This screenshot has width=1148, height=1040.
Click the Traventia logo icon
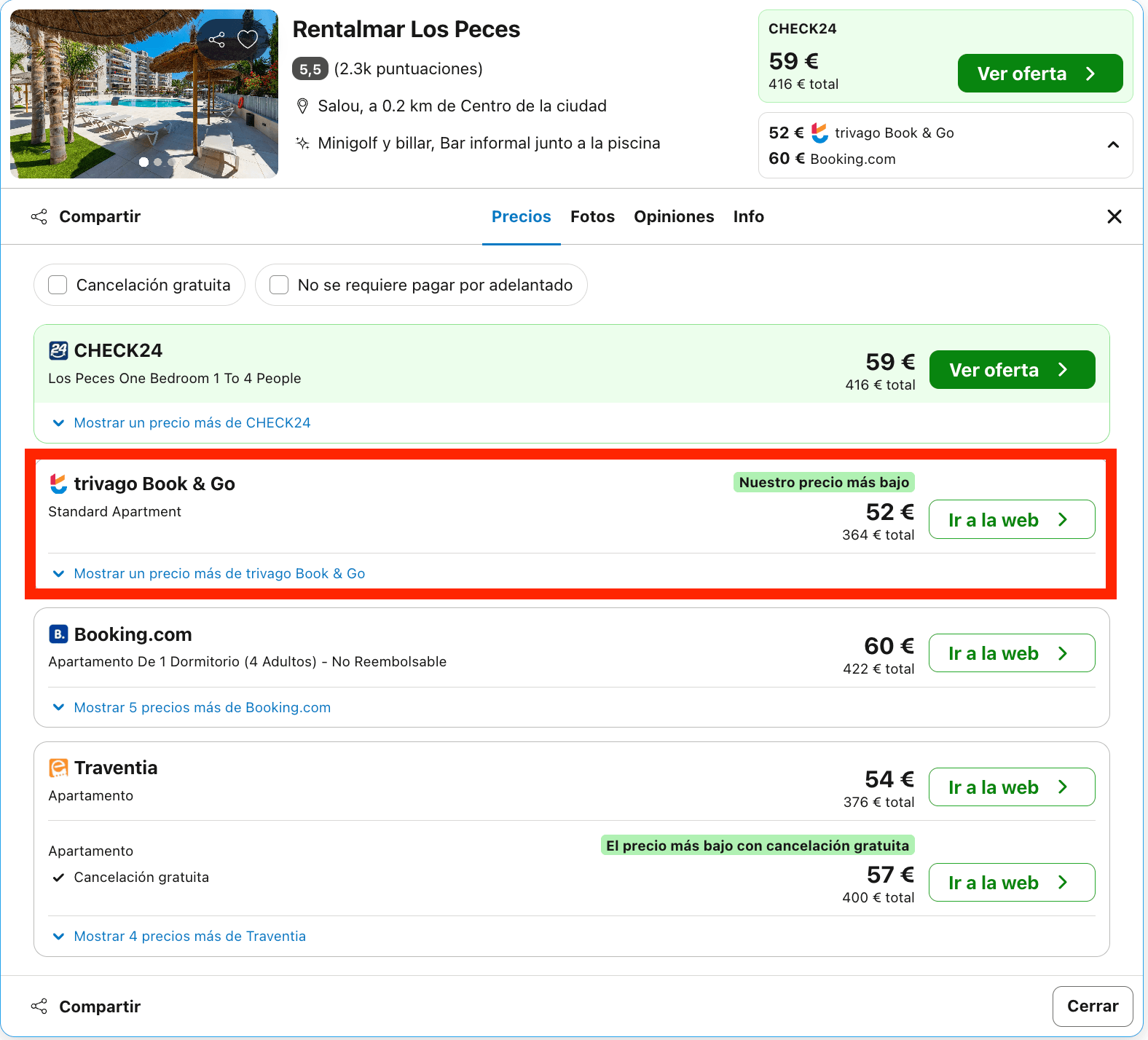pos(58,768)
